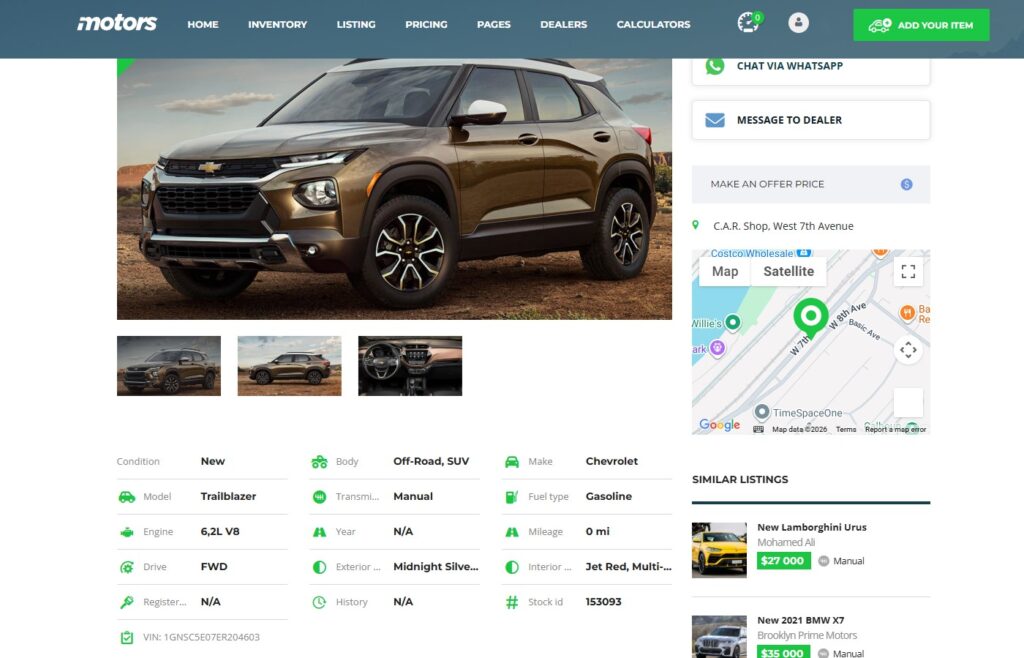
Task: Expand the Calculators navigation menu
Action: 653,24
